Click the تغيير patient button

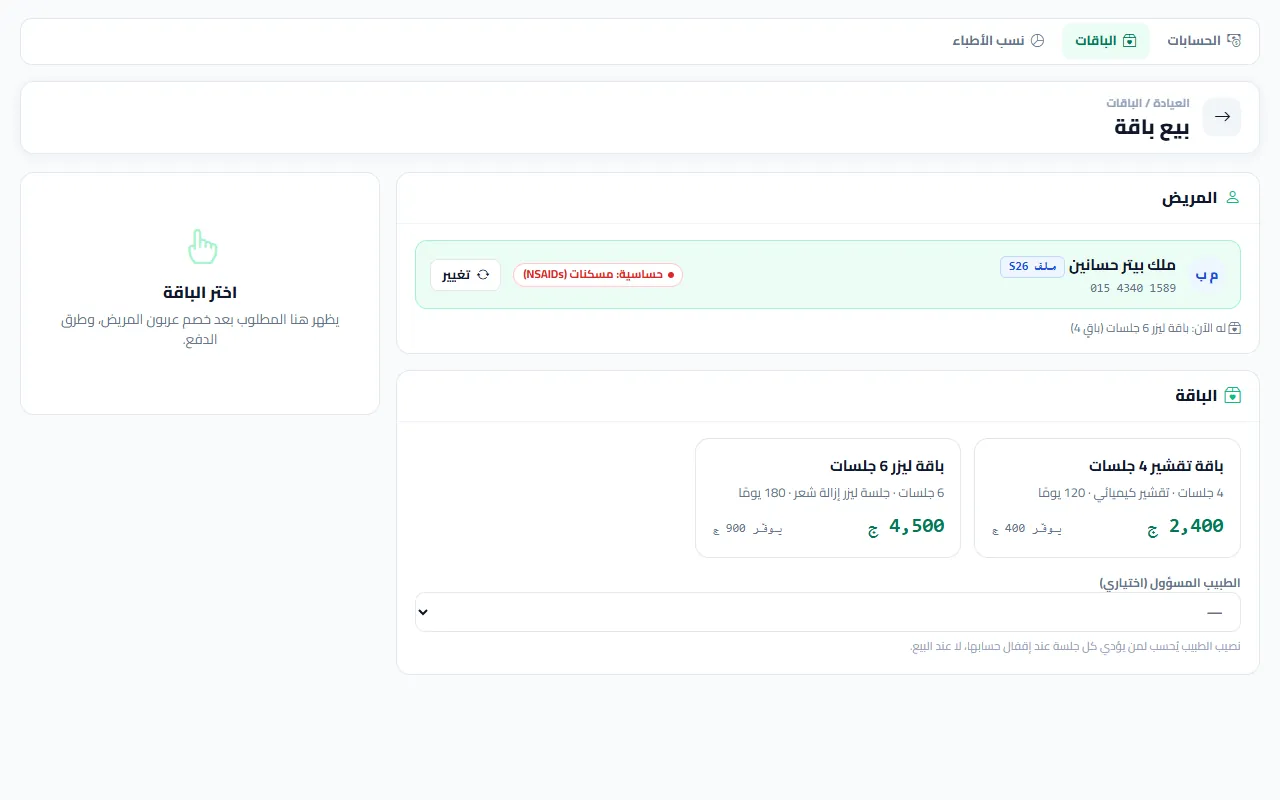click(x=465, y=275)
